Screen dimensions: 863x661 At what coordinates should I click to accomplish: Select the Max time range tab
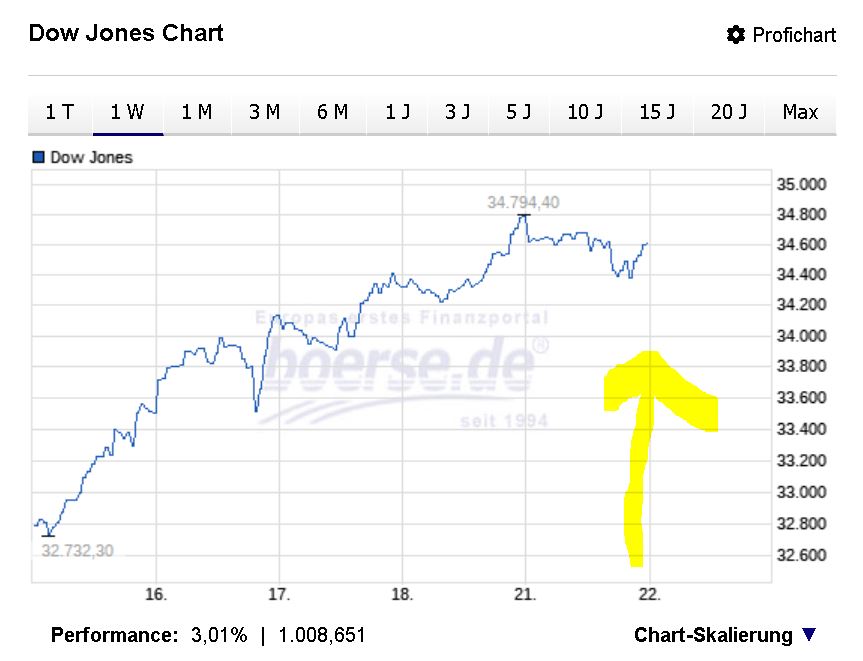point(800,112)
